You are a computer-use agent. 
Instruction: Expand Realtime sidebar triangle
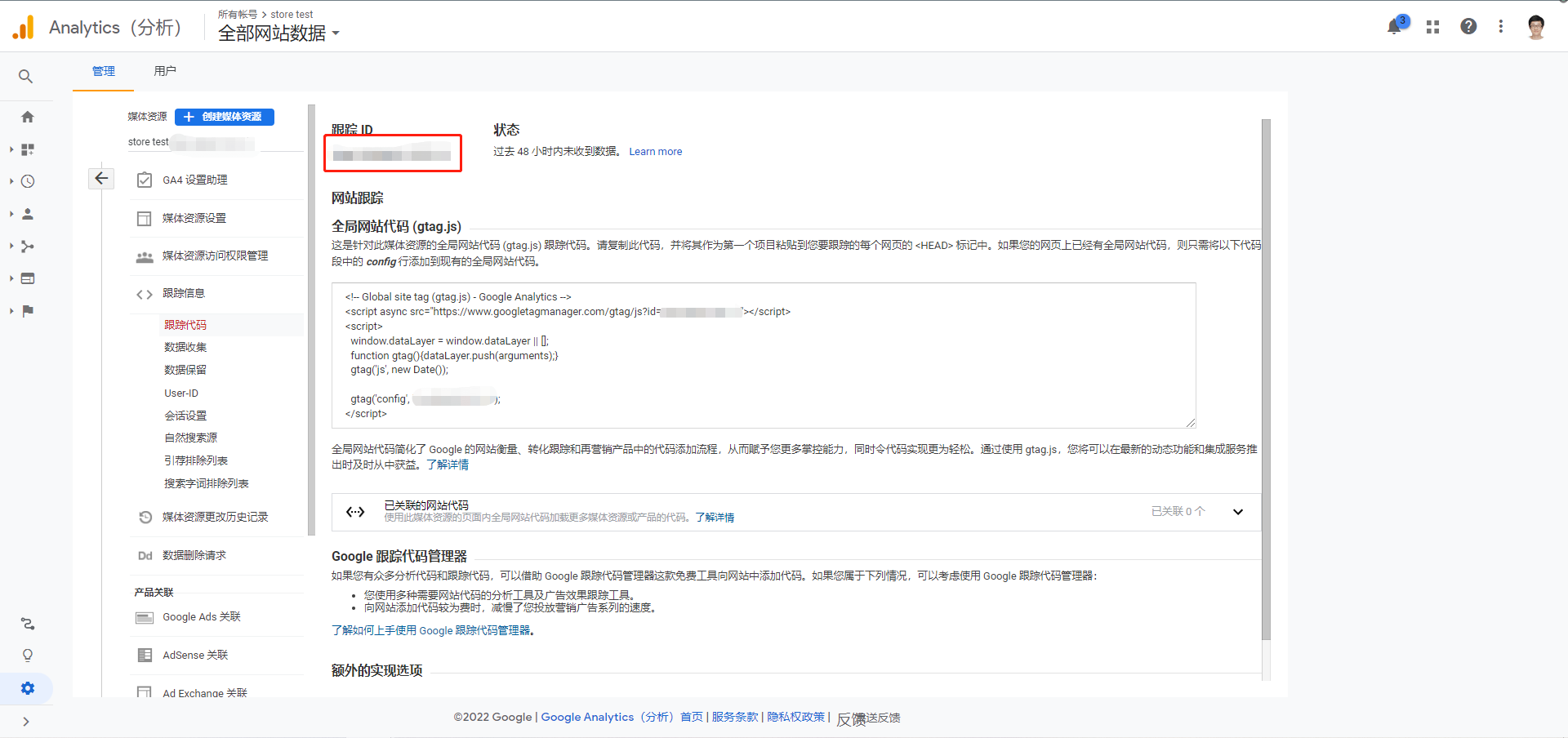click(x=11, y=181)
